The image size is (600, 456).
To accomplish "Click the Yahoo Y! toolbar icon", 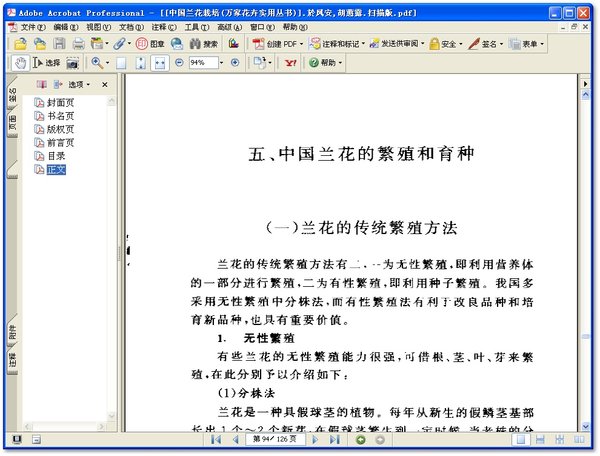I will [x=290, y=63].
